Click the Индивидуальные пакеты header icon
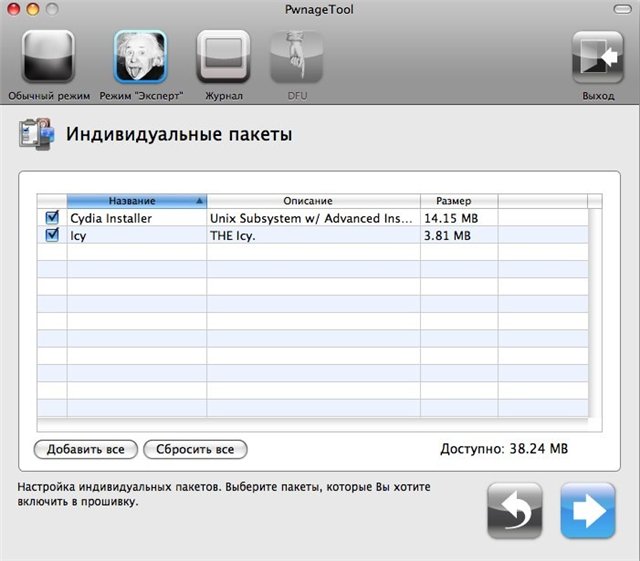This screenshot has height=561, width=640. tap(37, 134)
